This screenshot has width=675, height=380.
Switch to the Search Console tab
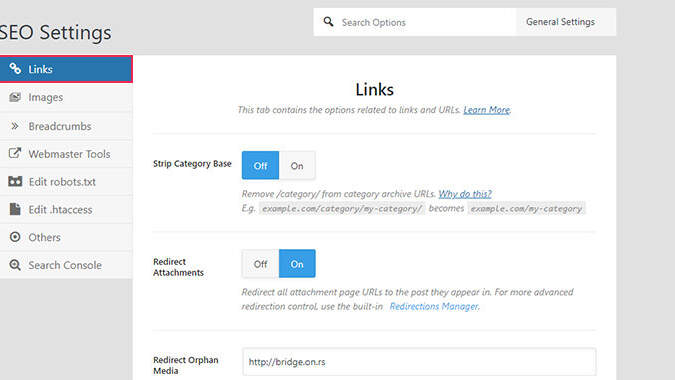tap(66, 265)
